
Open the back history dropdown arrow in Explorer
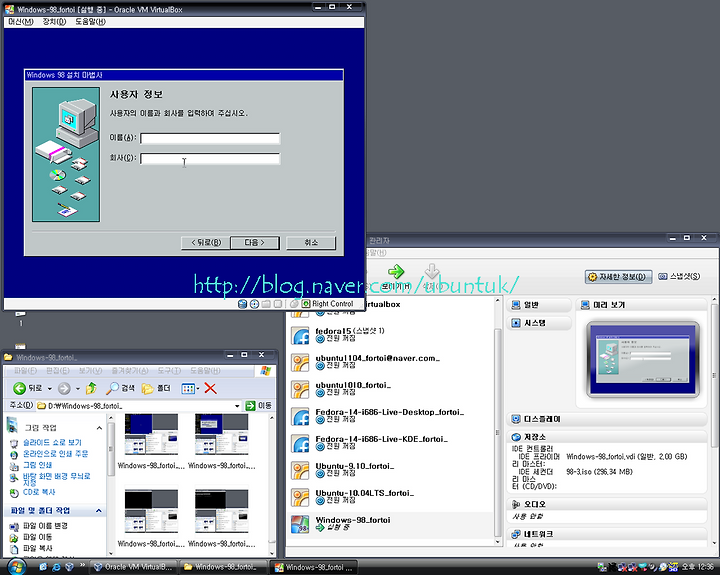pos(50,389)
